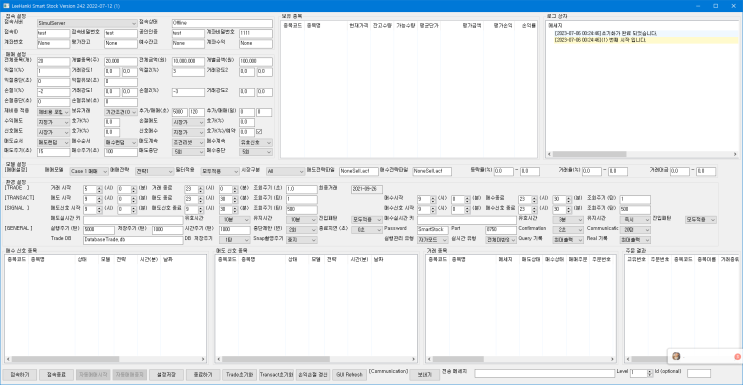Click the Trade DB field DatabaseTrade.db
743x385 pixels.
click(133, 240)
